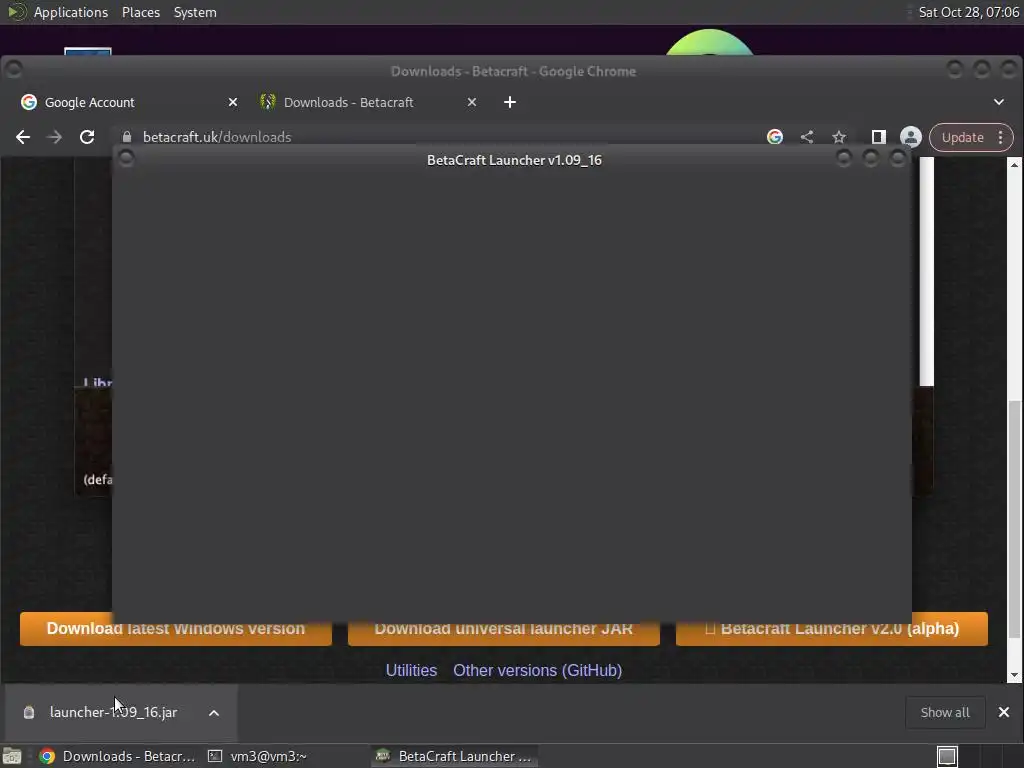Click Betacraft Launcher v2.0 (alpha) button
The height and width of the screenshot is (768, 1024).
pyautogui.click(x=831, y=629)
